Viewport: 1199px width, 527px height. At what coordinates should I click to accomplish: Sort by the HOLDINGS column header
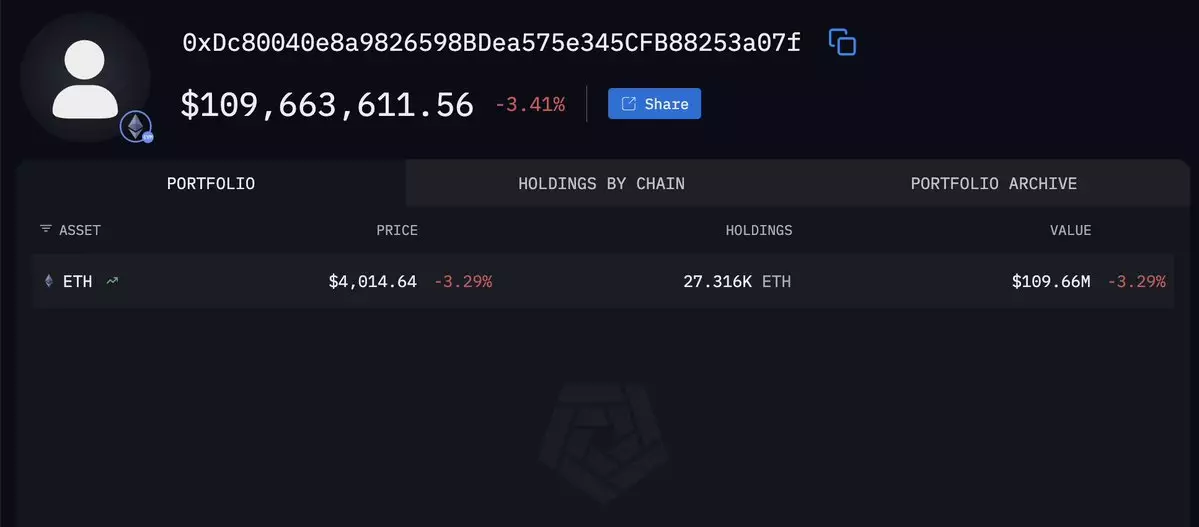[759, 230]
